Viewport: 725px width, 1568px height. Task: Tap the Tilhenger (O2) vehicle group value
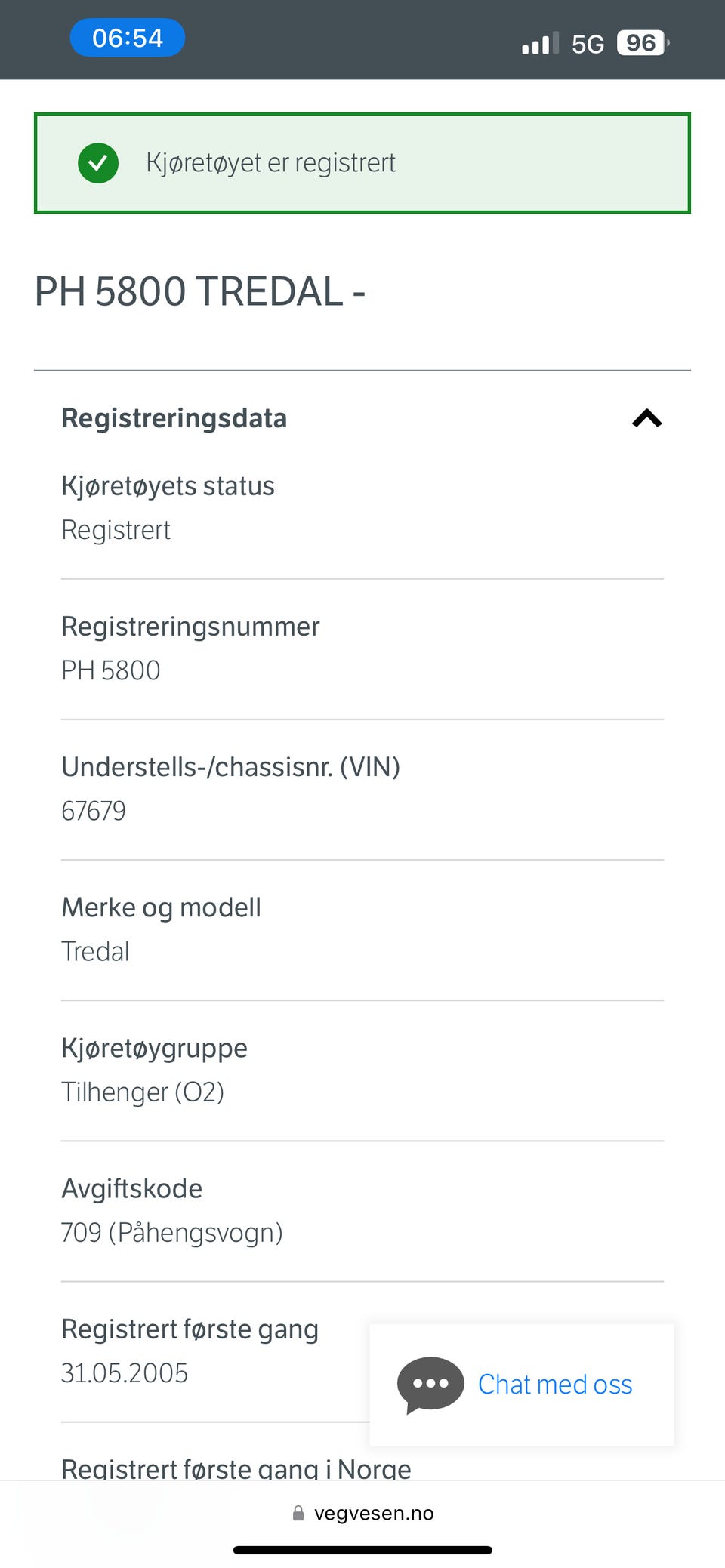tap(143, 1092)
